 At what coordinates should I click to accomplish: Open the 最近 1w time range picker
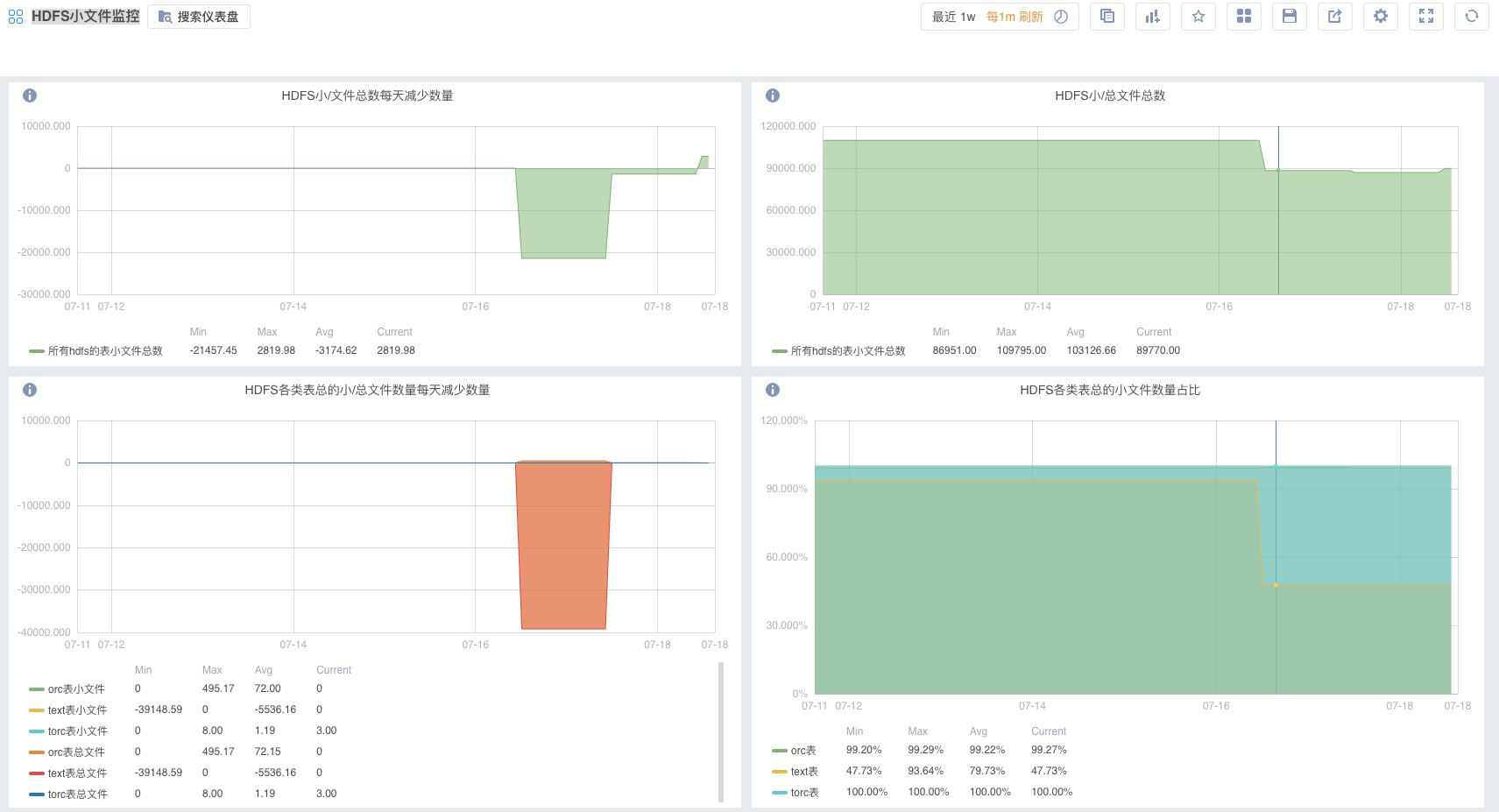tap(953, 17)
